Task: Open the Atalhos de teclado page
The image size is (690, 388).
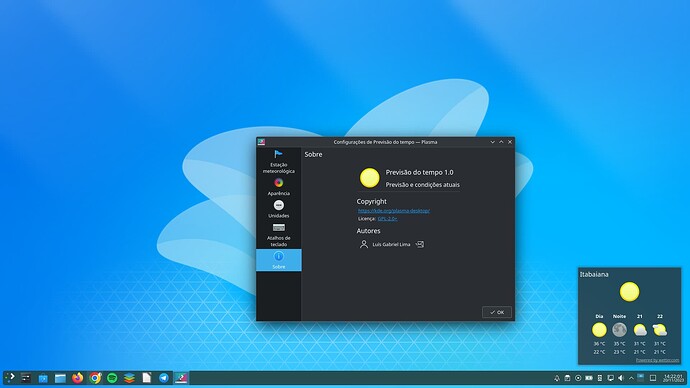Action: 279,235
